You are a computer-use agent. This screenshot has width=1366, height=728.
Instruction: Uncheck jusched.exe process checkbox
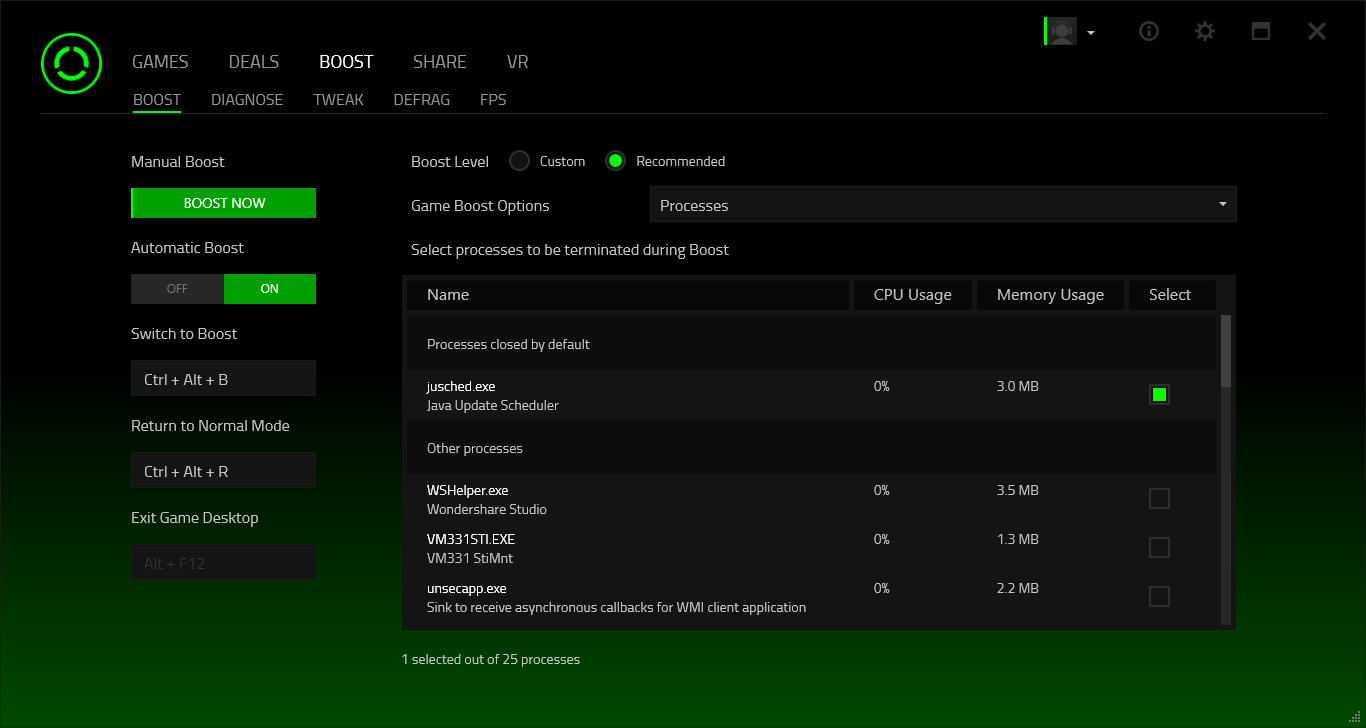(1159, 395)
